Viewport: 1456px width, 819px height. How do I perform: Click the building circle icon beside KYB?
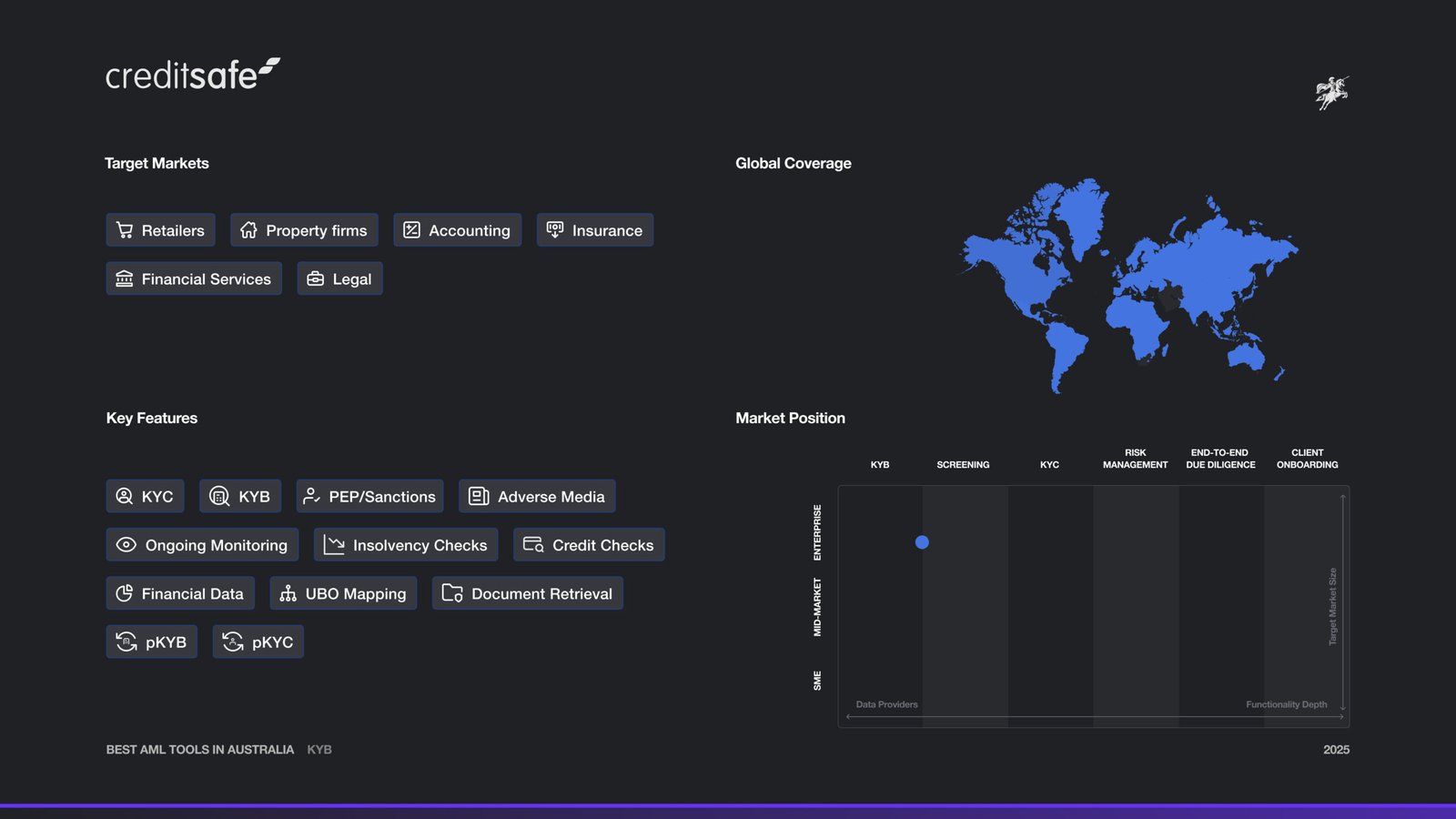tap(219, 496)
